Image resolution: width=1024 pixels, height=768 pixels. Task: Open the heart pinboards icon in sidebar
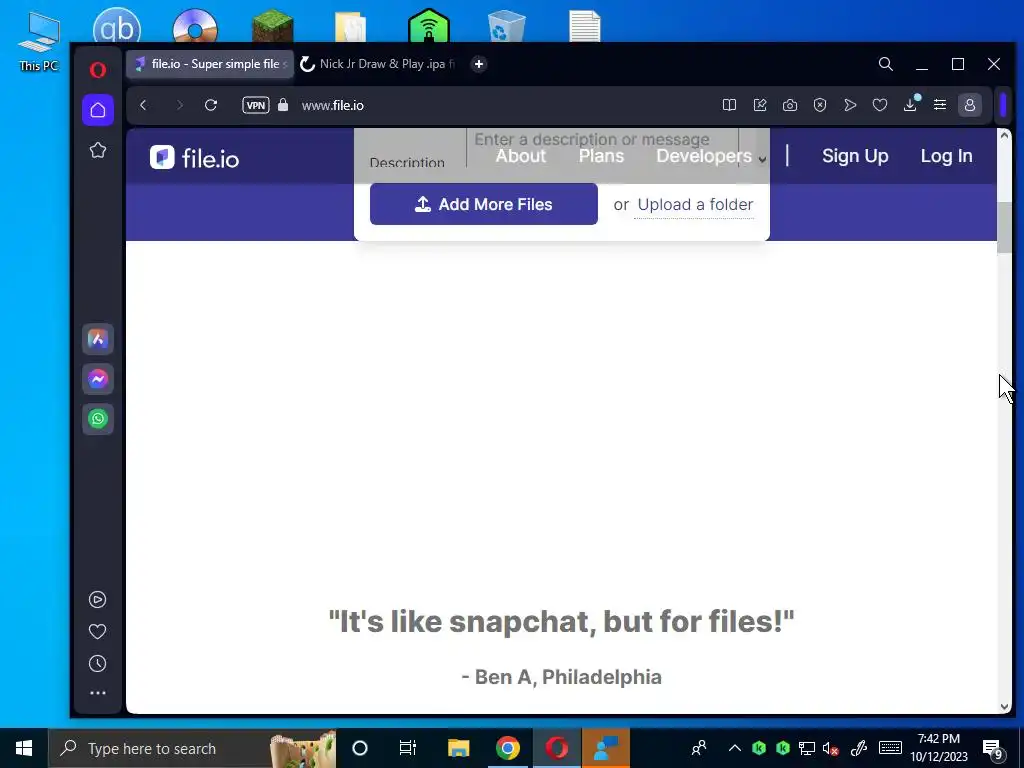(x=97, y=632)
